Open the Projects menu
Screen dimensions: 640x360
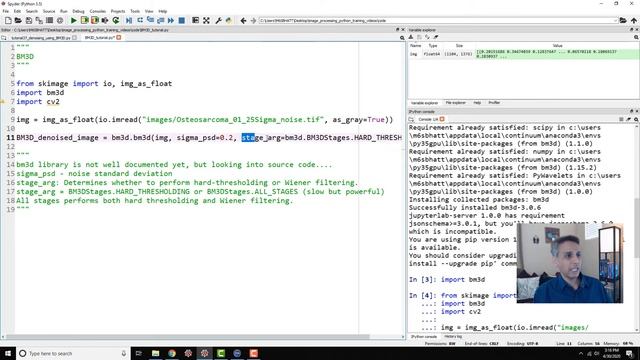pos(118,11)
